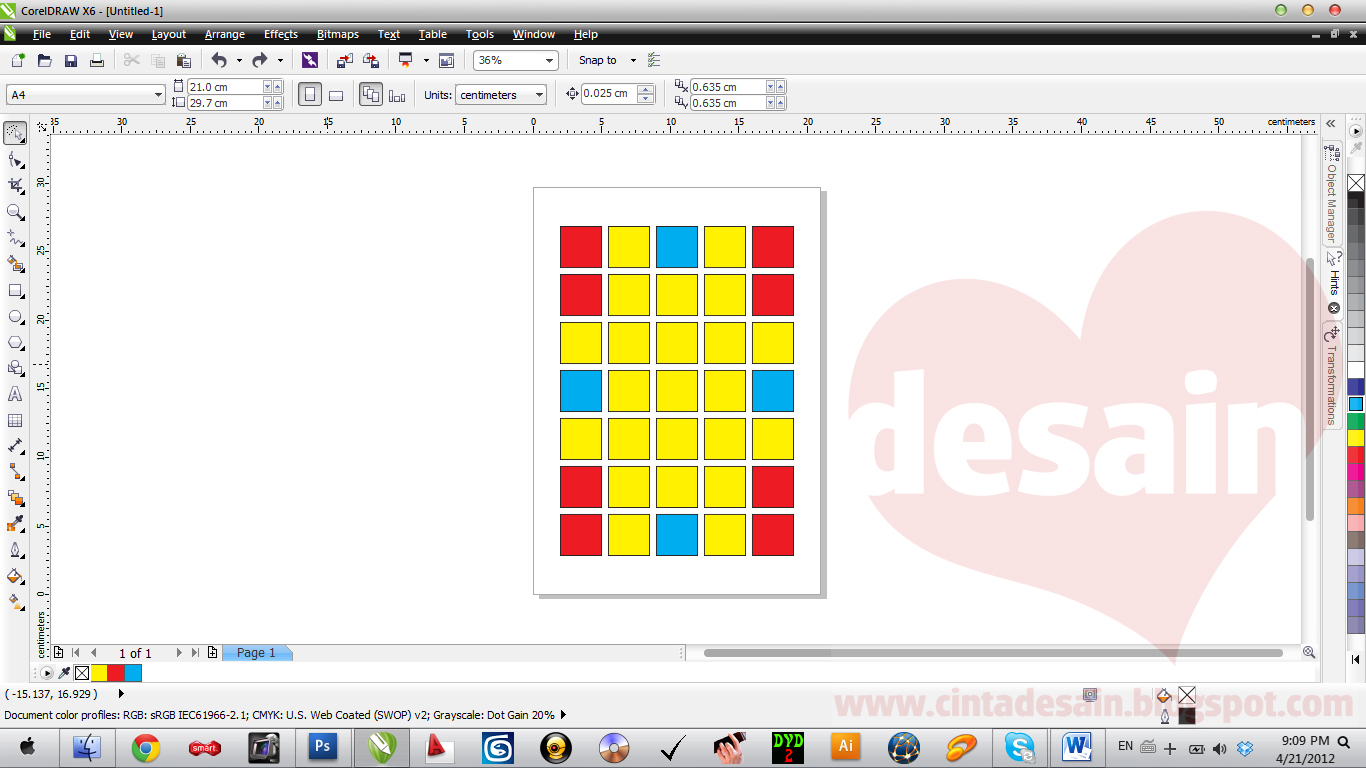Select the Zoom tool

[15, 211]
